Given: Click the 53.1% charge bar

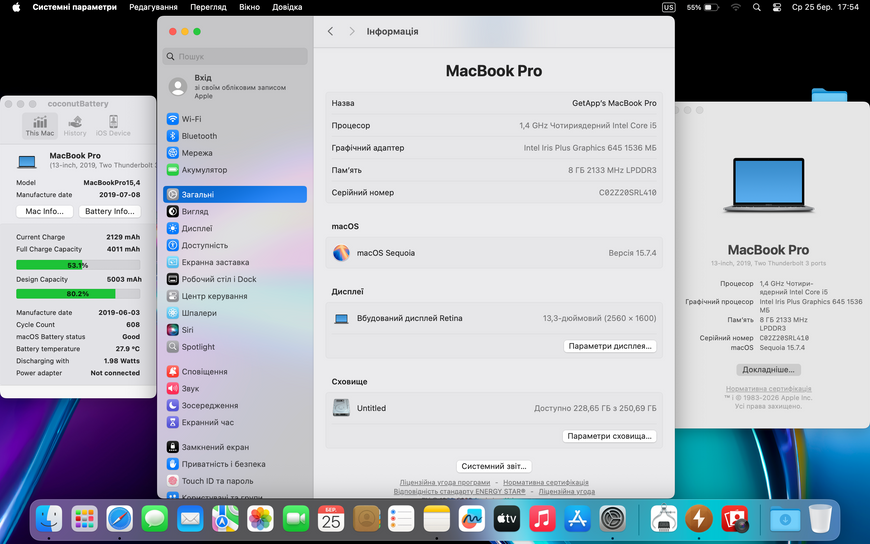Looking at the screenshot, I should click(78, 265).
